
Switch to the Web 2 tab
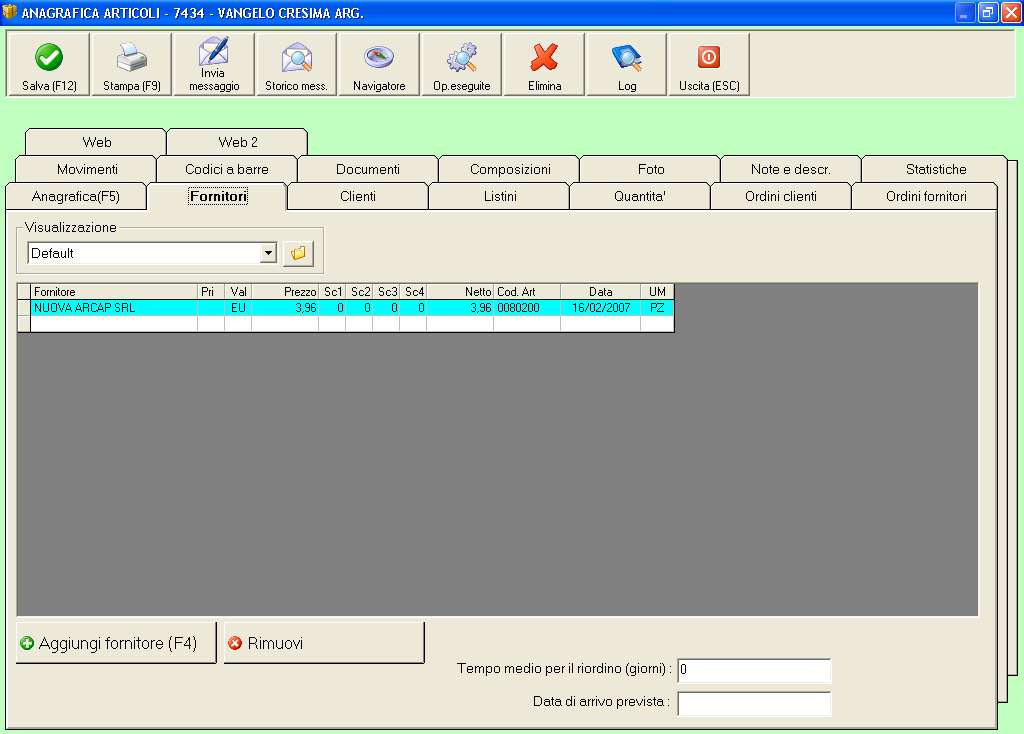(238, 142)
